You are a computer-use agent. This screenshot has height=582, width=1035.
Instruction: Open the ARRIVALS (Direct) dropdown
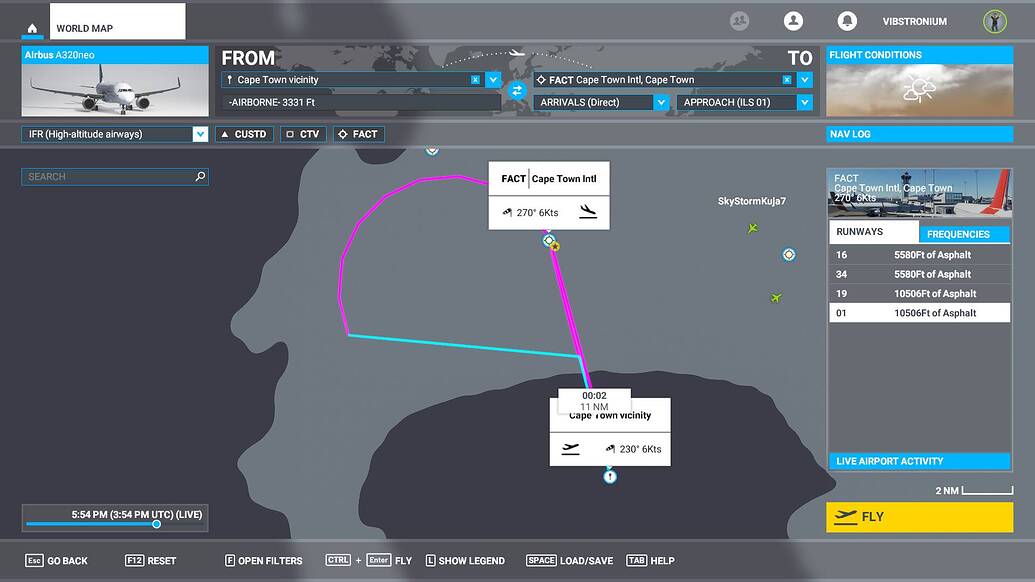pyautogui.click(x=662, y=101)
